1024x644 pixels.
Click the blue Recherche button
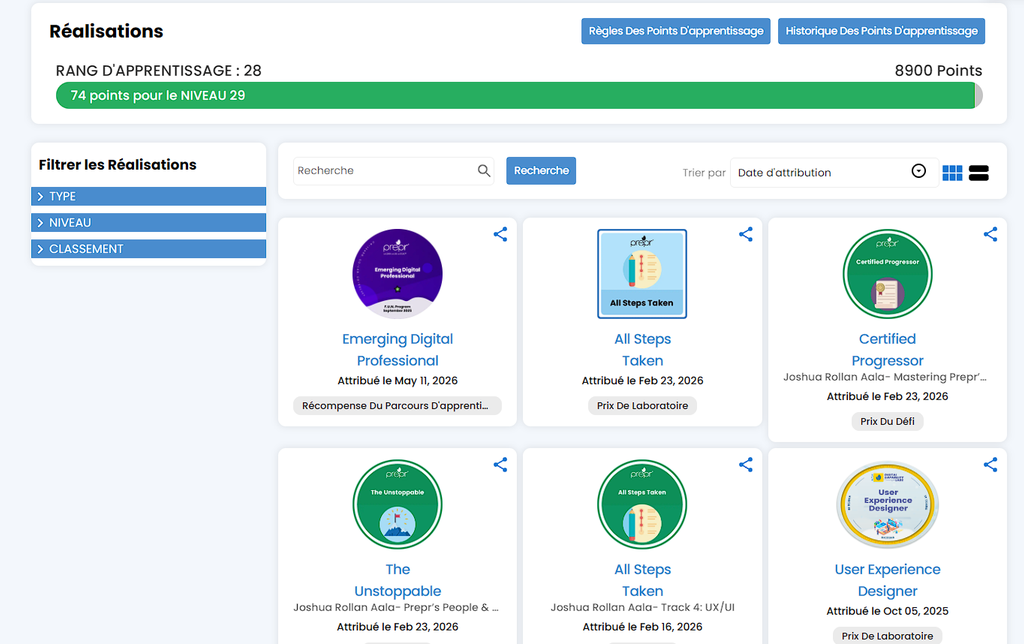541,170
